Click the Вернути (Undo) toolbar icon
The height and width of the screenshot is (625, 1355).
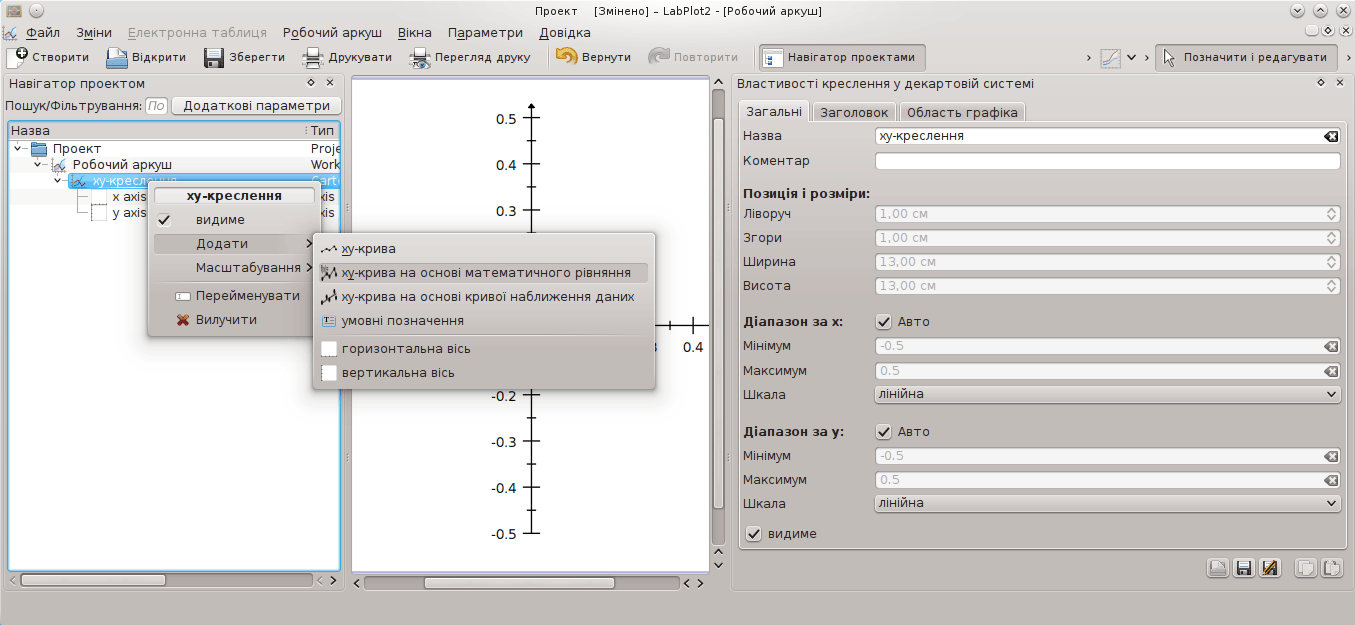point(593,57)
